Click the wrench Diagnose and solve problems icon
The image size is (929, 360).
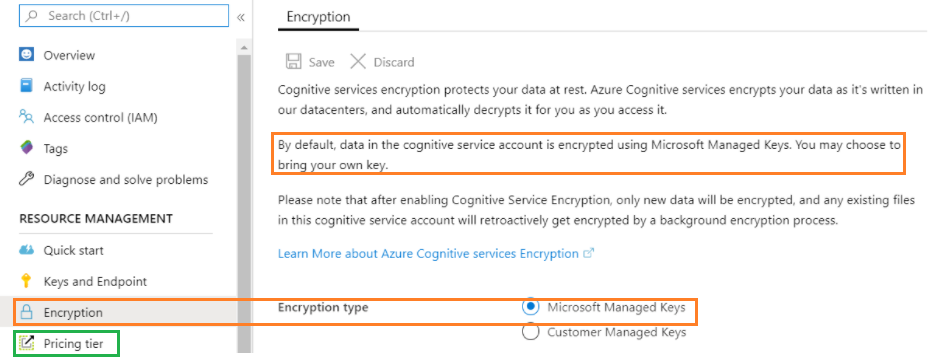click(x=27, y=179)
